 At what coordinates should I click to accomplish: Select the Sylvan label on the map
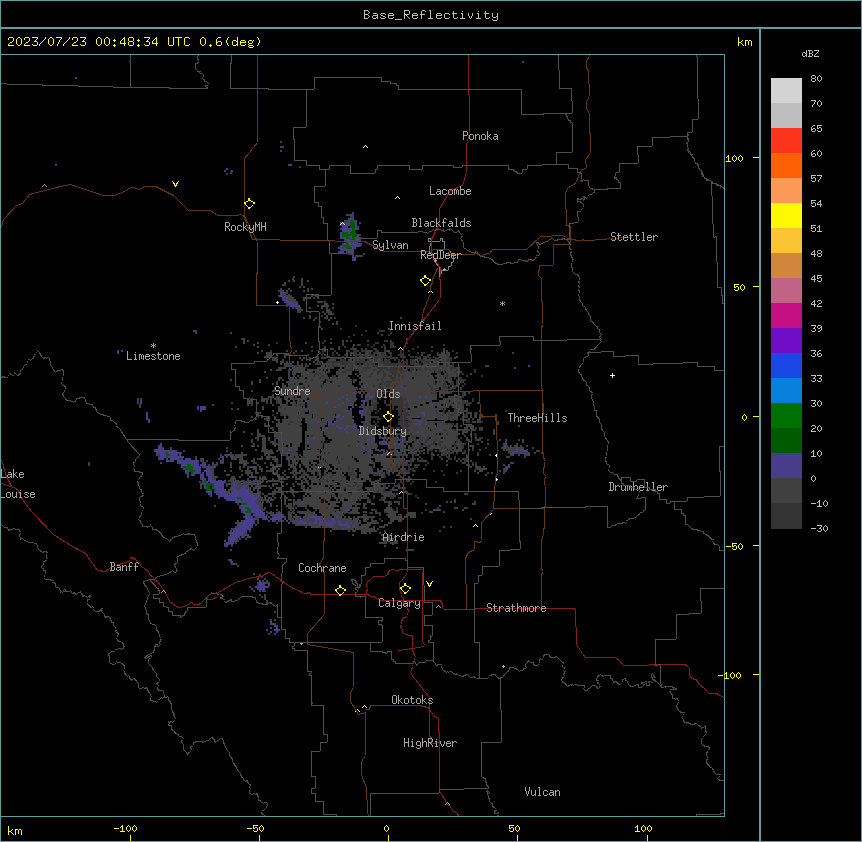[x=390, y=245]
